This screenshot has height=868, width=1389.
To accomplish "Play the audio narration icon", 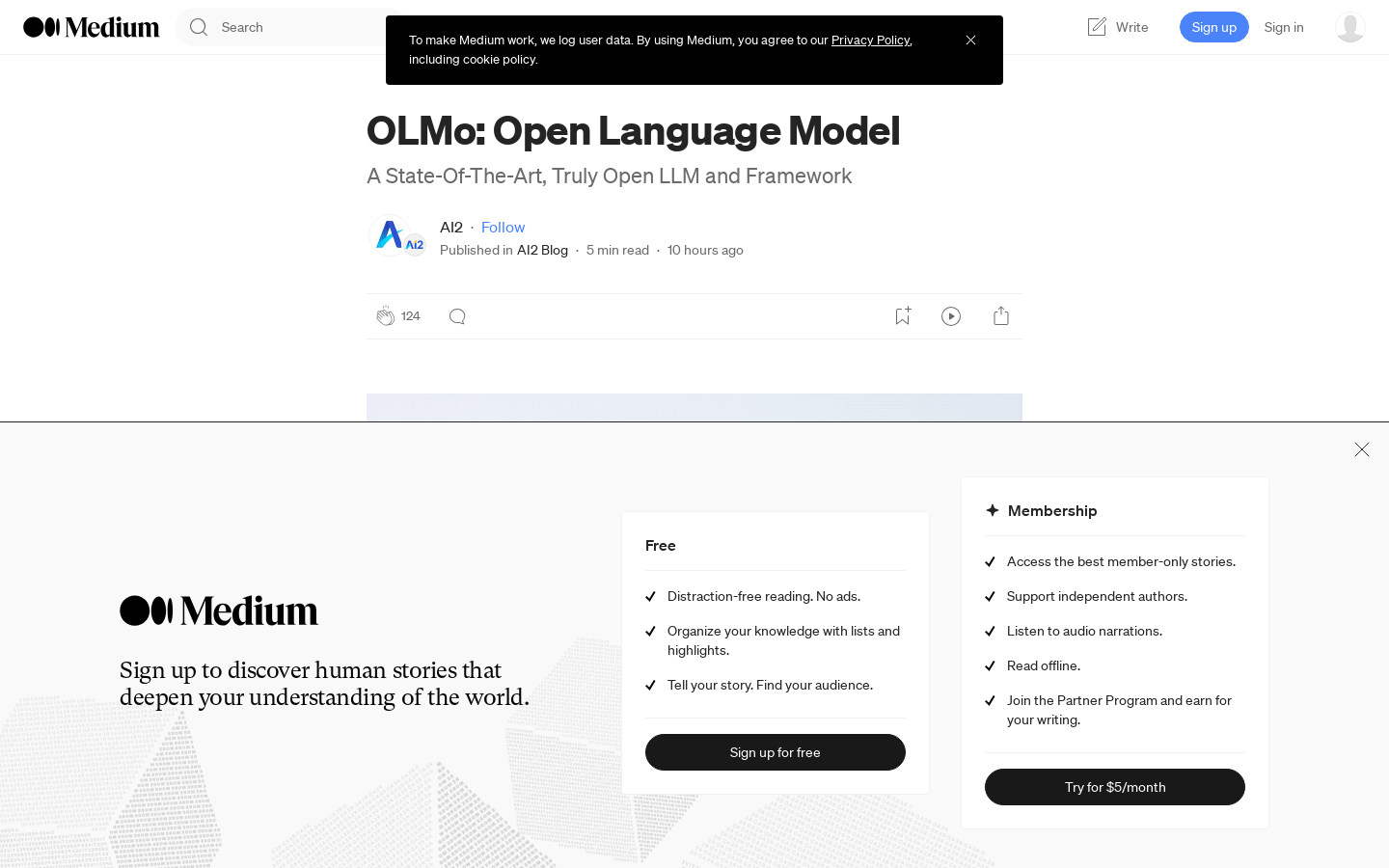I will [x=951, y=316].
